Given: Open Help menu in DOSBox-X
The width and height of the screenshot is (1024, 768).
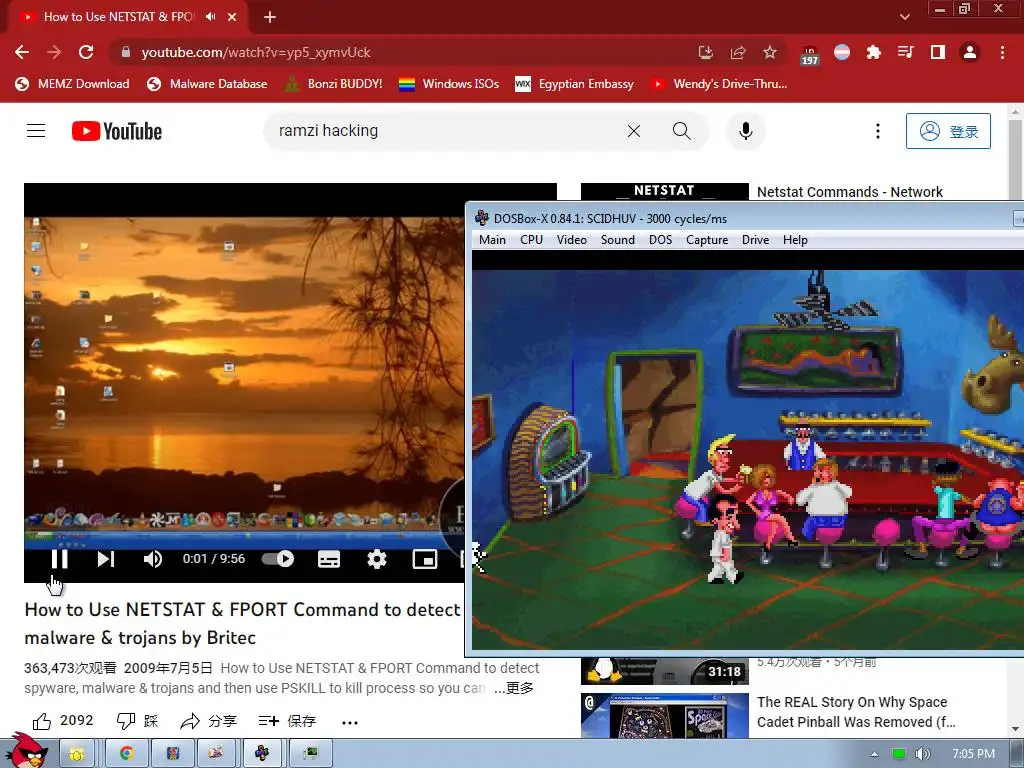Looking at the screenshot, I should 795,240.
